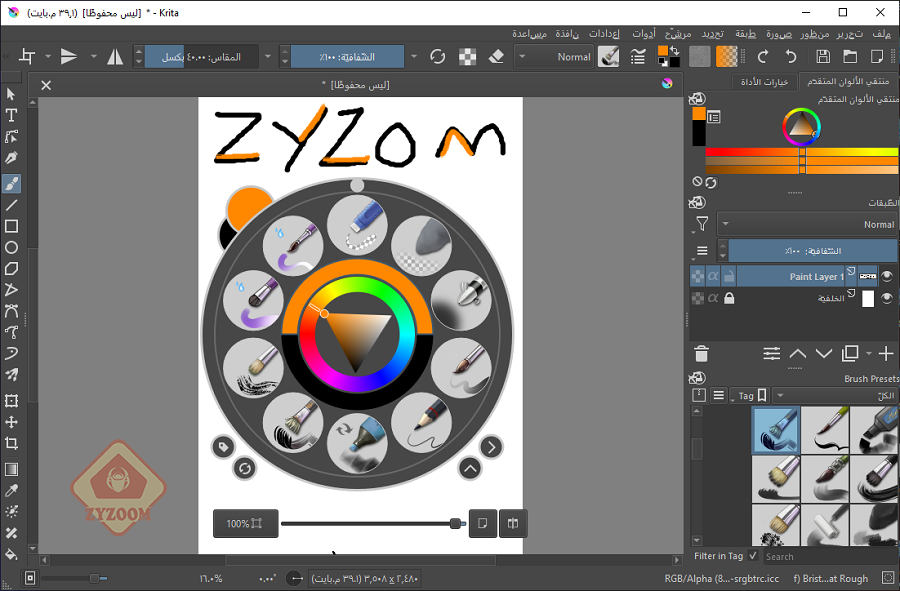900x591 pixels.
Task: Click the Reload original preset icon
Action: point(437,56)
